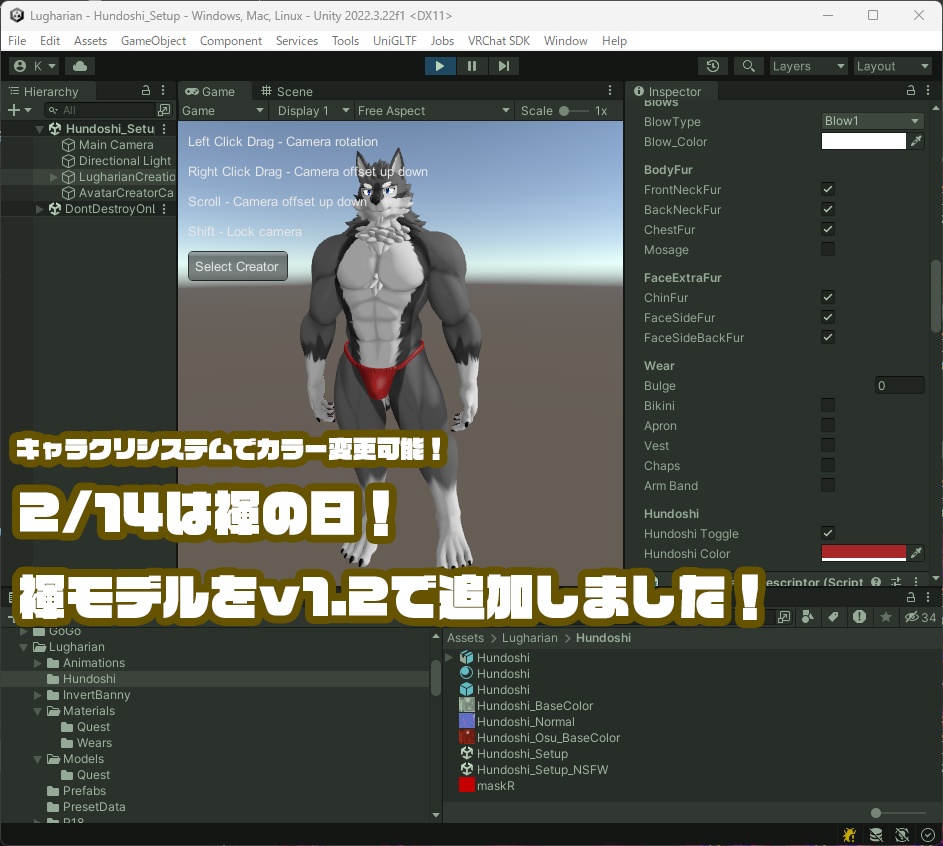The width and height of the screenshot is (943, 846).
Task: Open the BlowType dropdown showing Blow1
Action: coord(871,119)
